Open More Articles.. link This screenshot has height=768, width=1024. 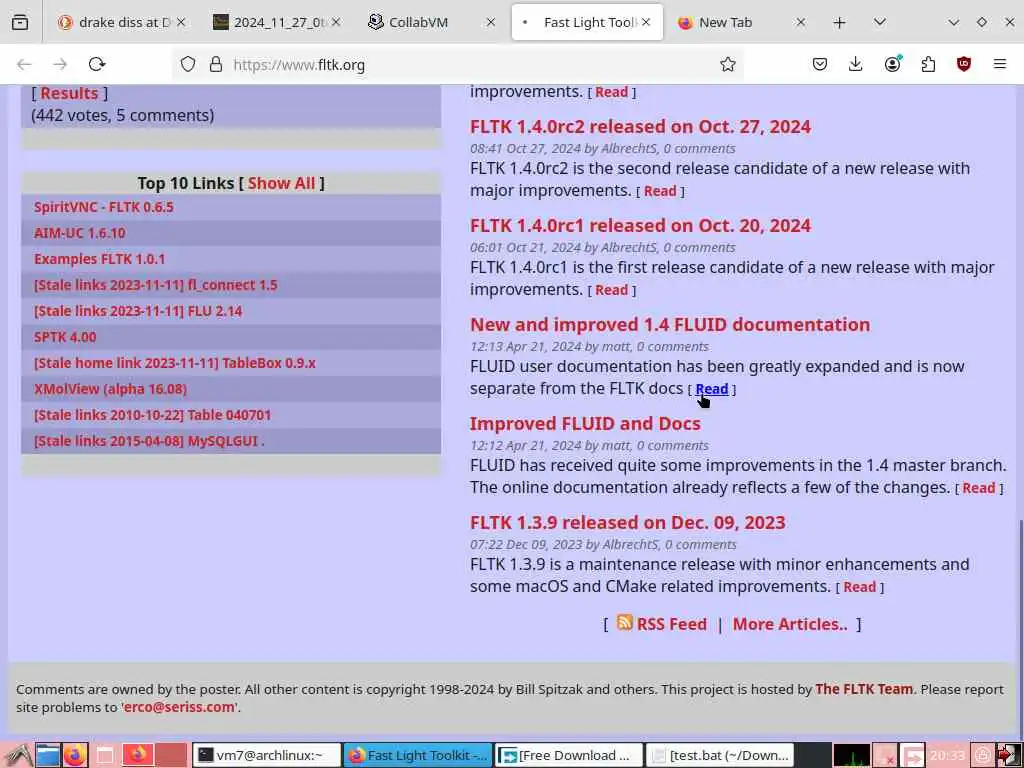point(790,624)
